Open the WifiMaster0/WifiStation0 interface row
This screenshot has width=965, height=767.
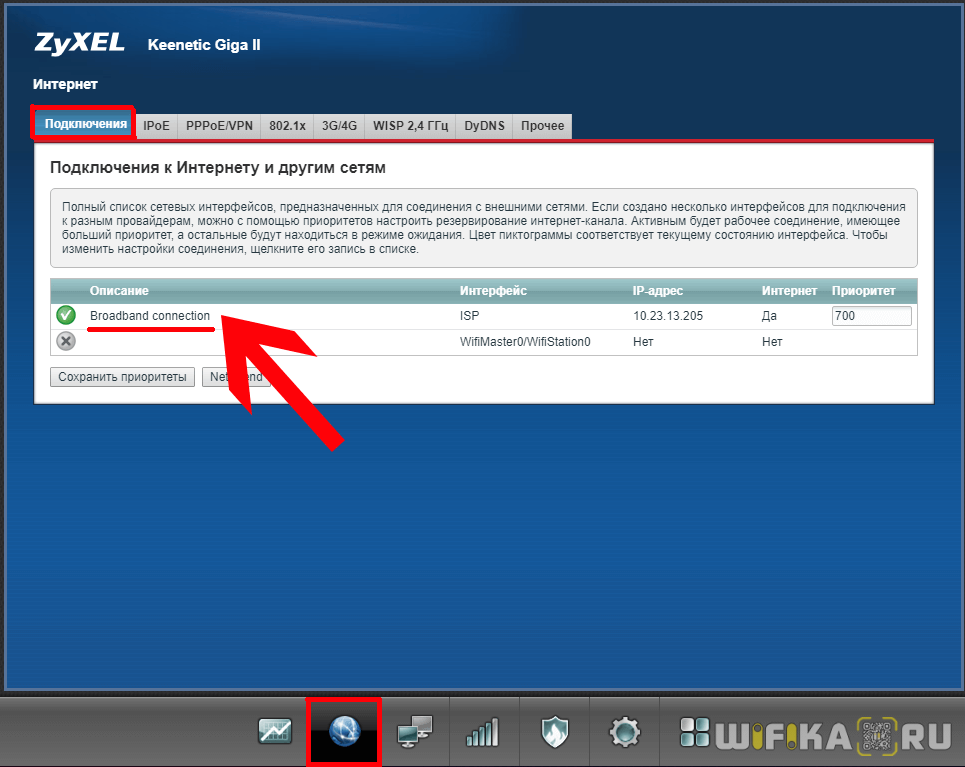coord(484,342)
